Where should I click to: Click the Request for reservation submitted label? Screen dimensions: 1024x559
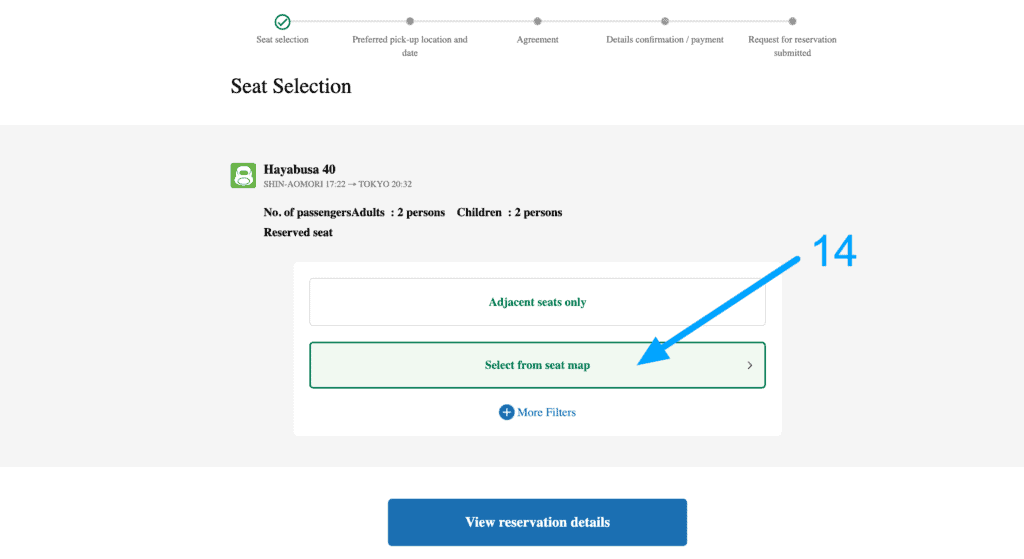[x=792, y=46]
